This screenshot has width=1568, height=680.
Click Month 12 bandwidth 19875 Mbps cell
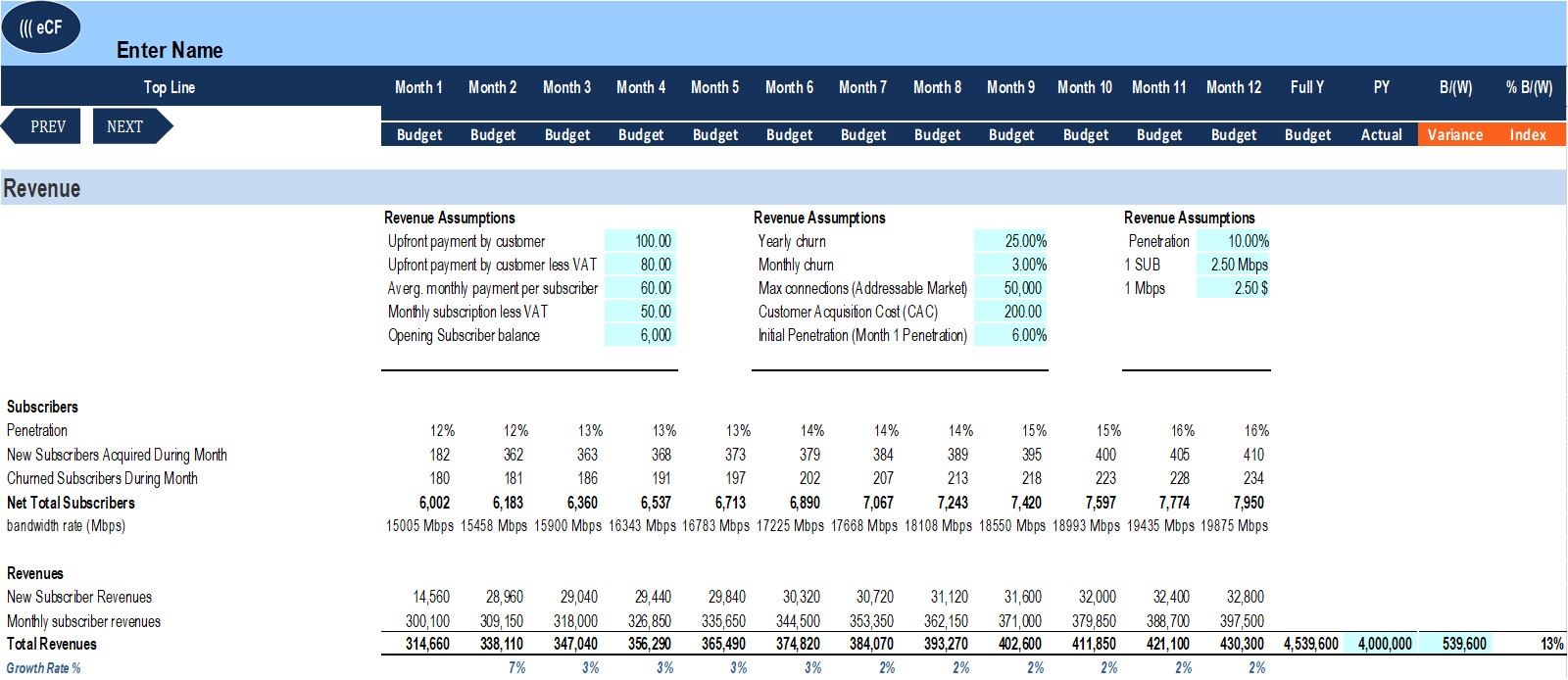click(x=1234, y=526)
